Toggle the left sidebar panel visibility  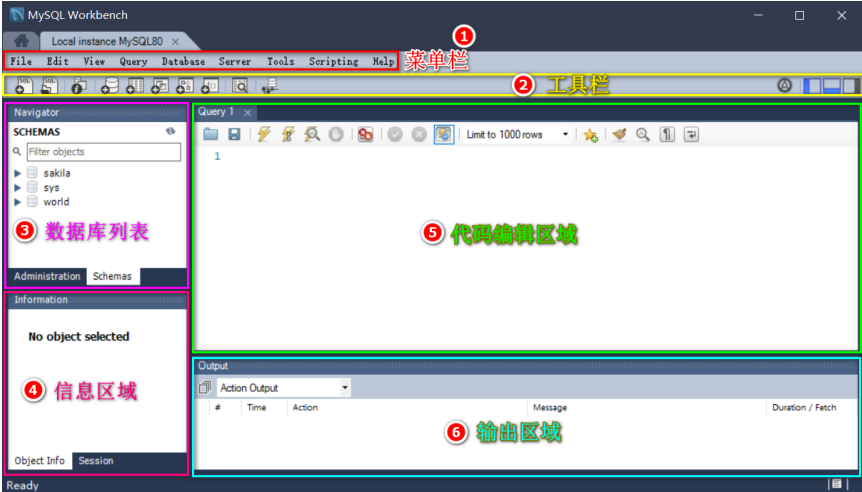click(x=813, y=85)
